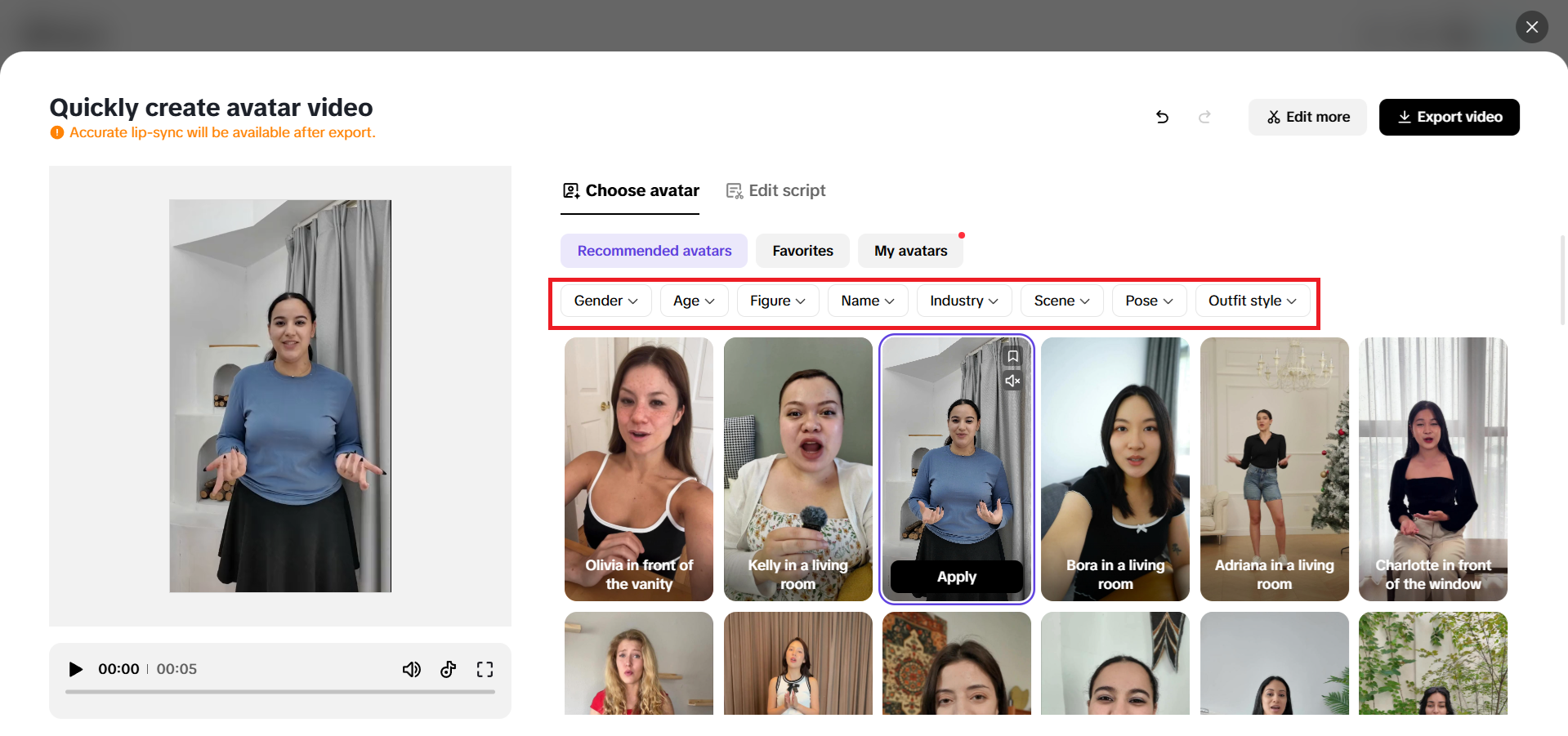The width and height of the screenshot is (1568, 736).
Task: Apply the selected avatar
Action: point(956,576)
